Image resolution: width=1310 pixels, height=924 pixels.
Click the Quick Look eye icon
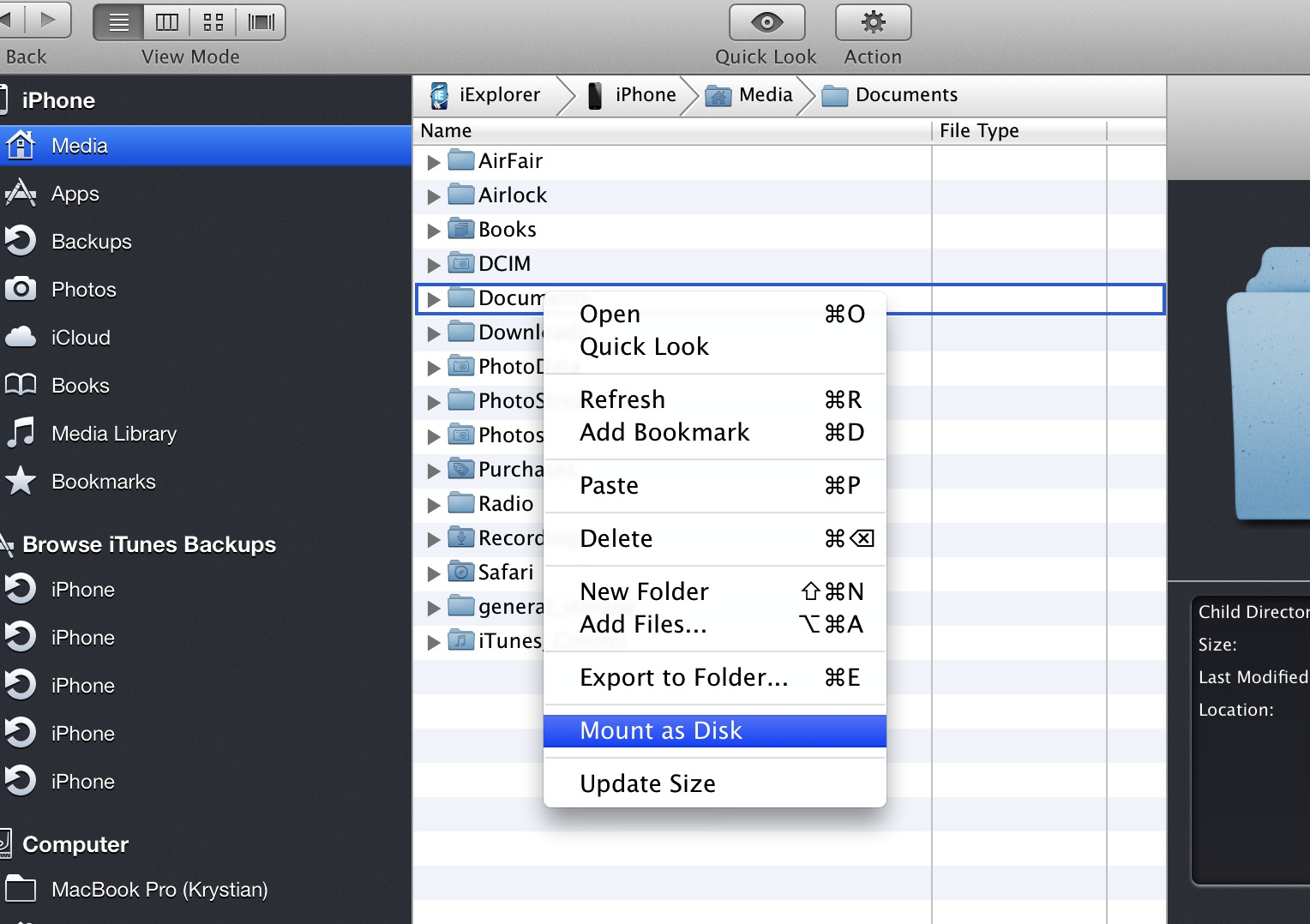[x=766, y=22]
